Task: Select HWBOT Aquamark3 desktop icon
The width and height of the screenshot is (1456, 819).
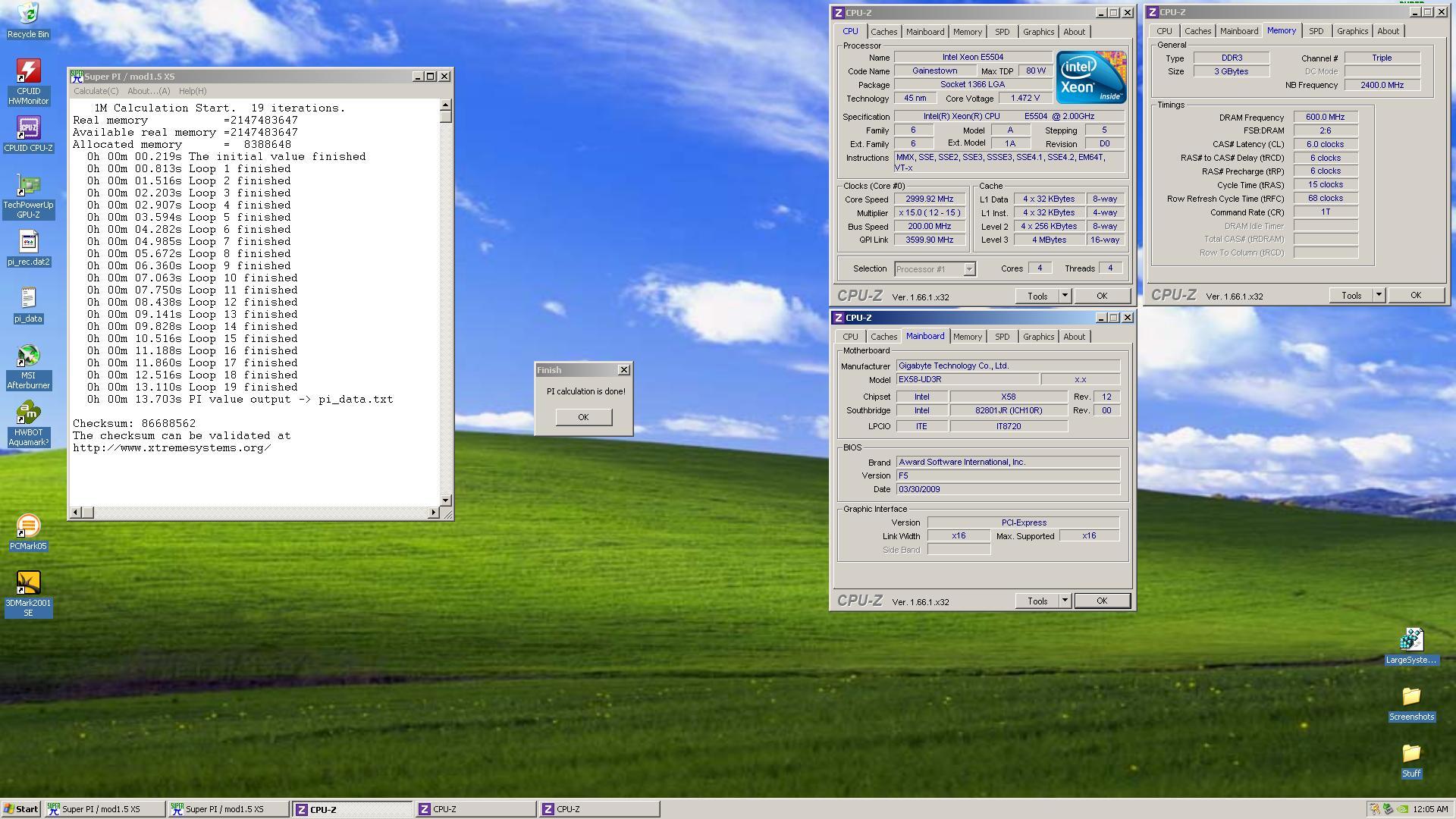Action: [28, 424]
